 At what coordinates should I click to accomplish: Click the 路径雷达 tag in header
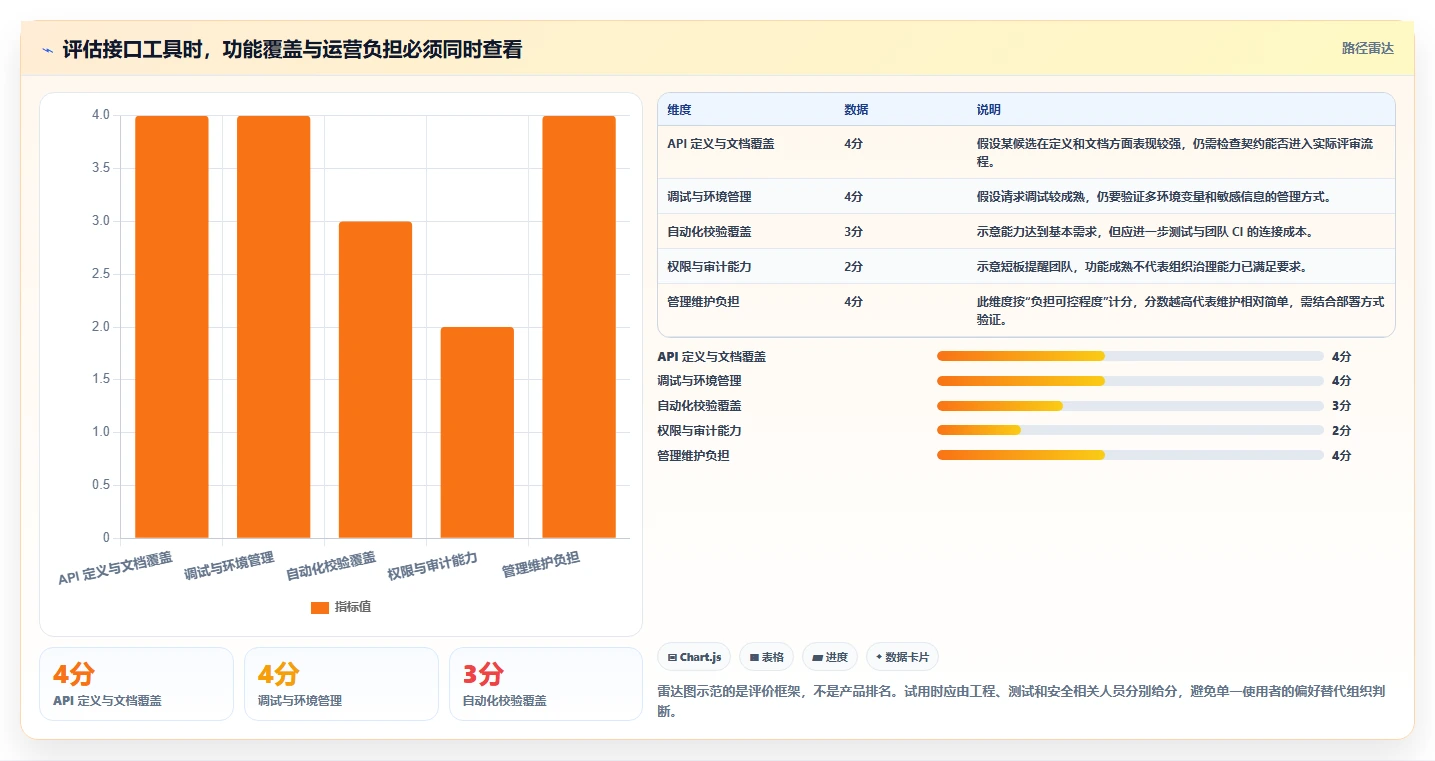[x=1367, y=48]
